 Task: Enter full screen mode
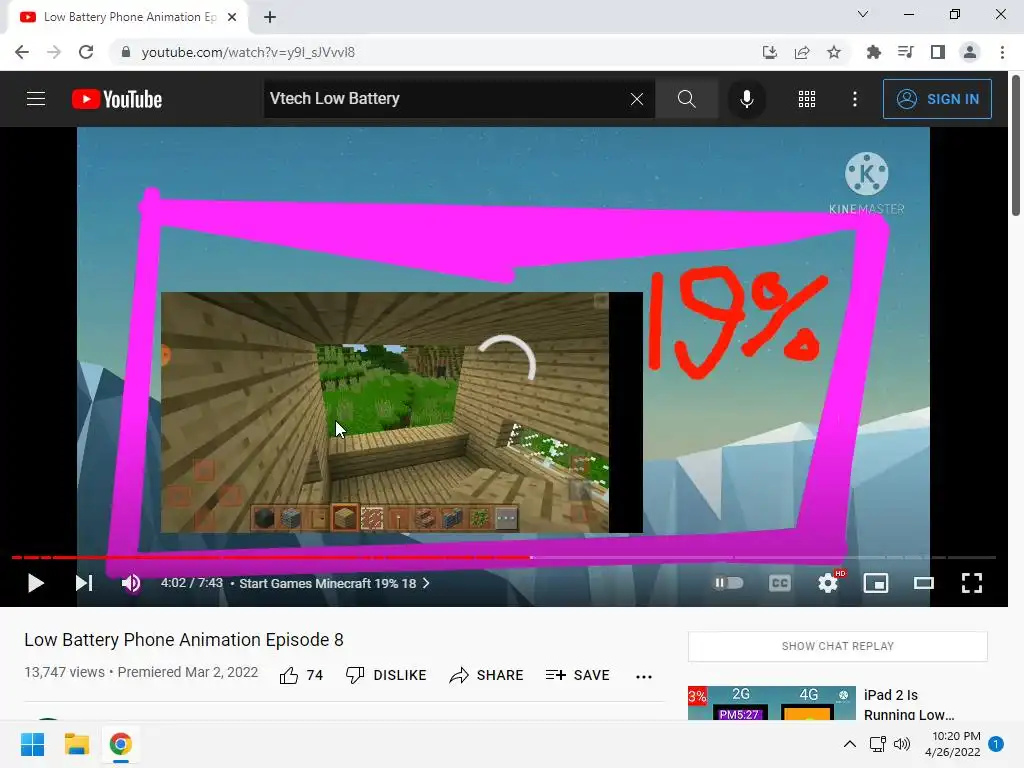point(972,583)
